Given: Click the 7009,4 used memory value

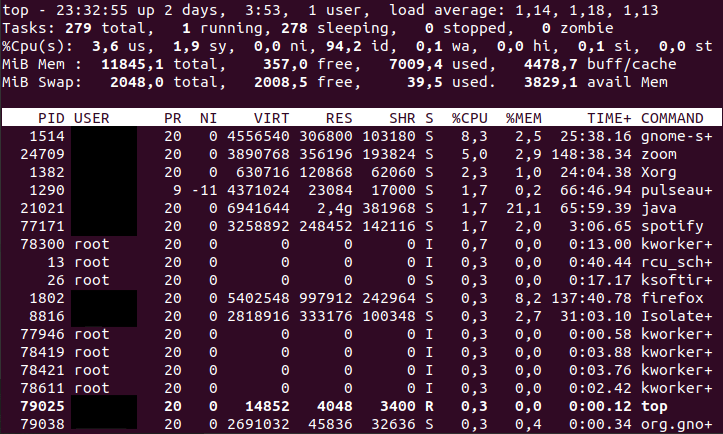Looking at the screenshot, I should (415, 65).
